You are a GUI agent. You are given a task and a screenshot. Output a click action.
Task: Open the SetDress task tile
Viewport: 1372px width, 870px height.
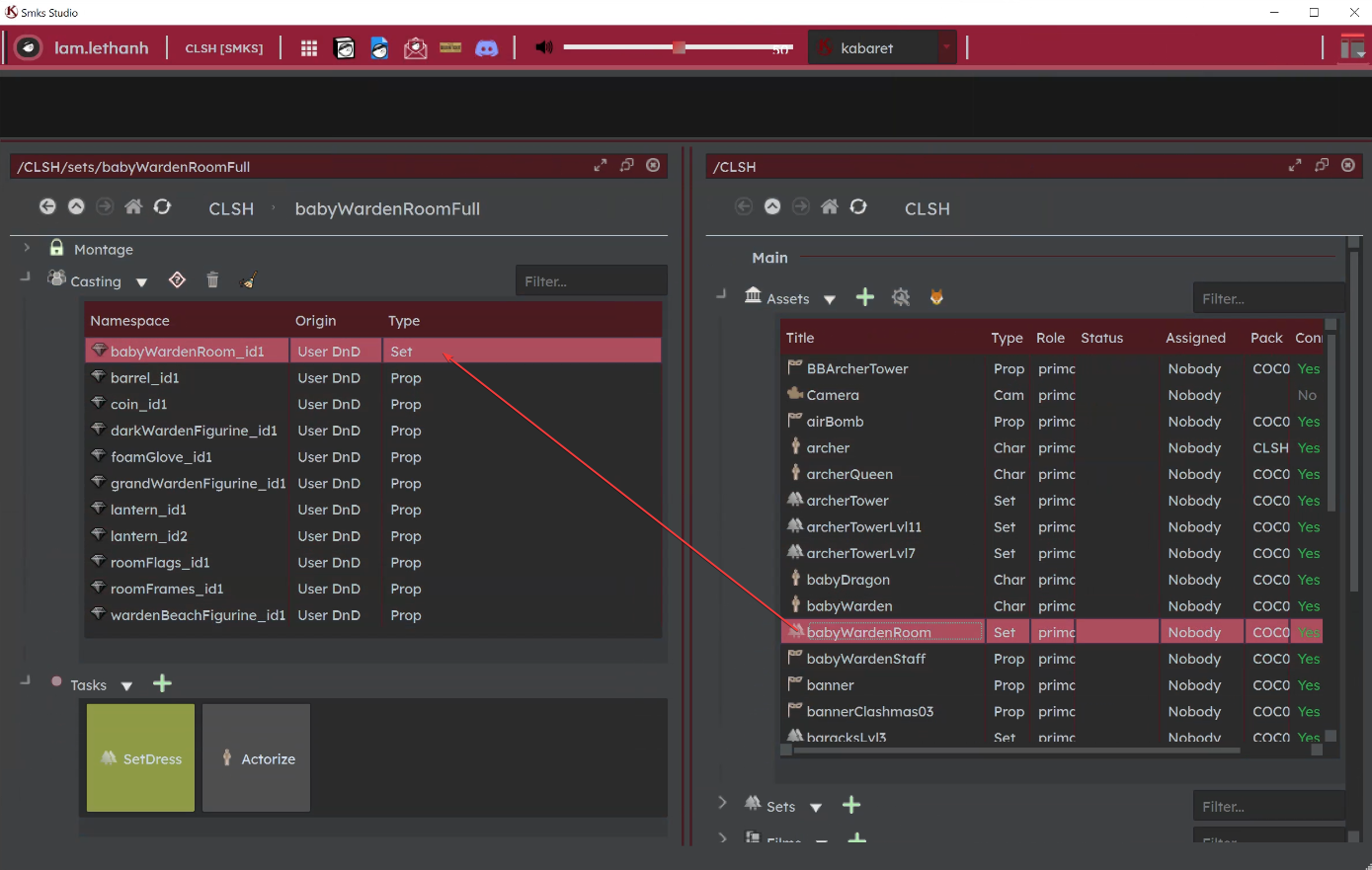point(141,758)
